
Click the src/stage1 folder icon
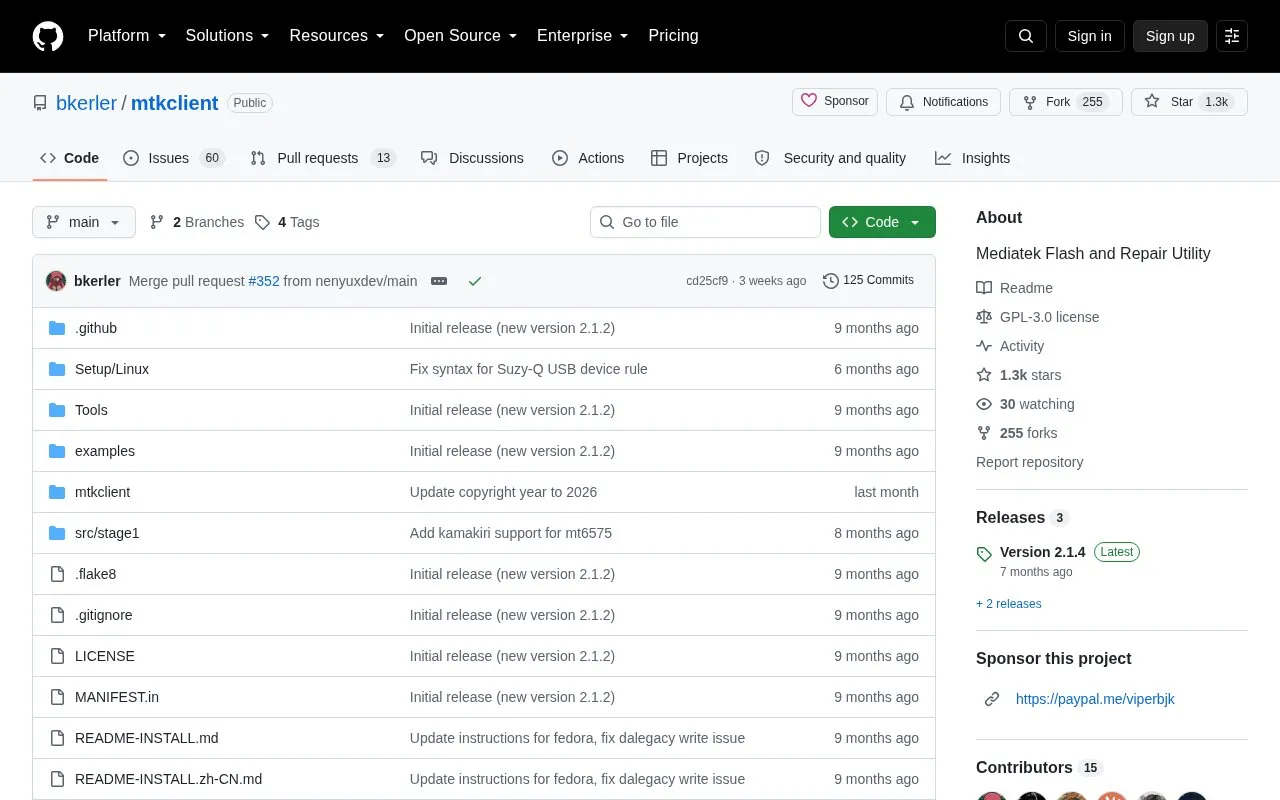pos(57,533)
